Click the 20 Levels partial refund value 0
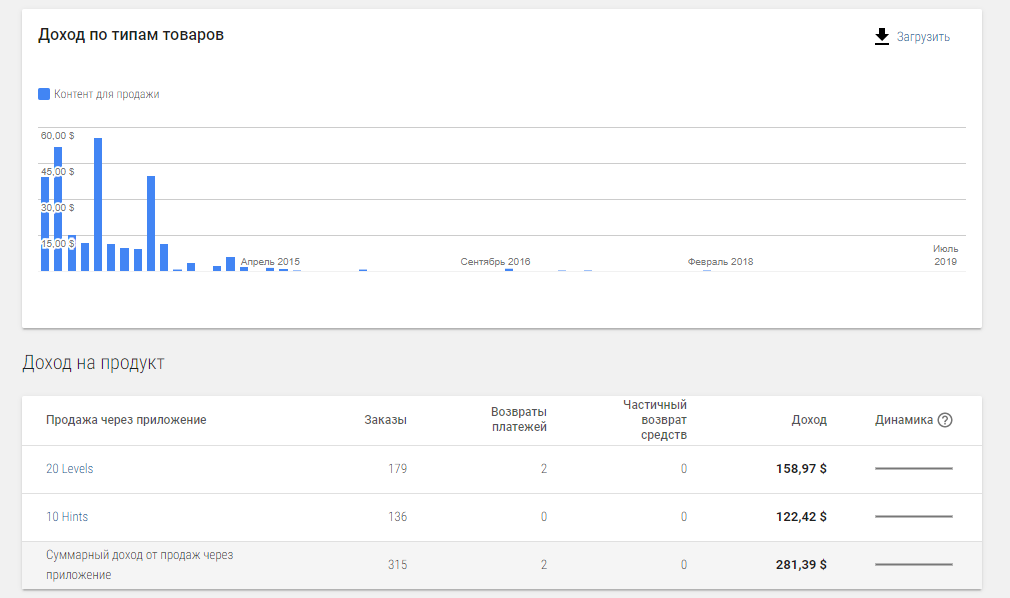1010x598 pixels. pos(684,469)
